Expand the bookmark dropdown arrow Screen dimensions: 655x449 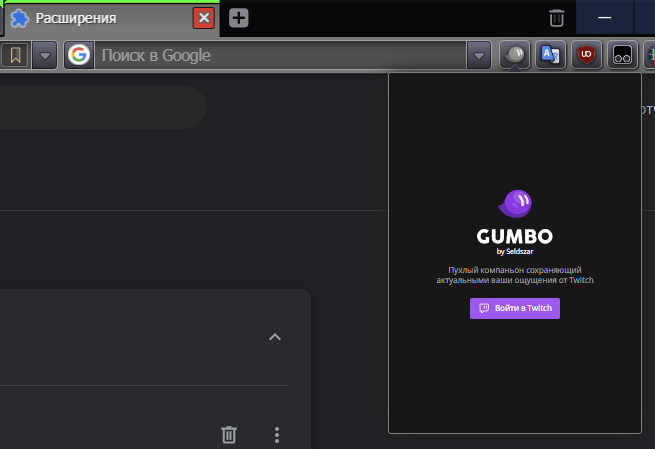tap(45, 55)
